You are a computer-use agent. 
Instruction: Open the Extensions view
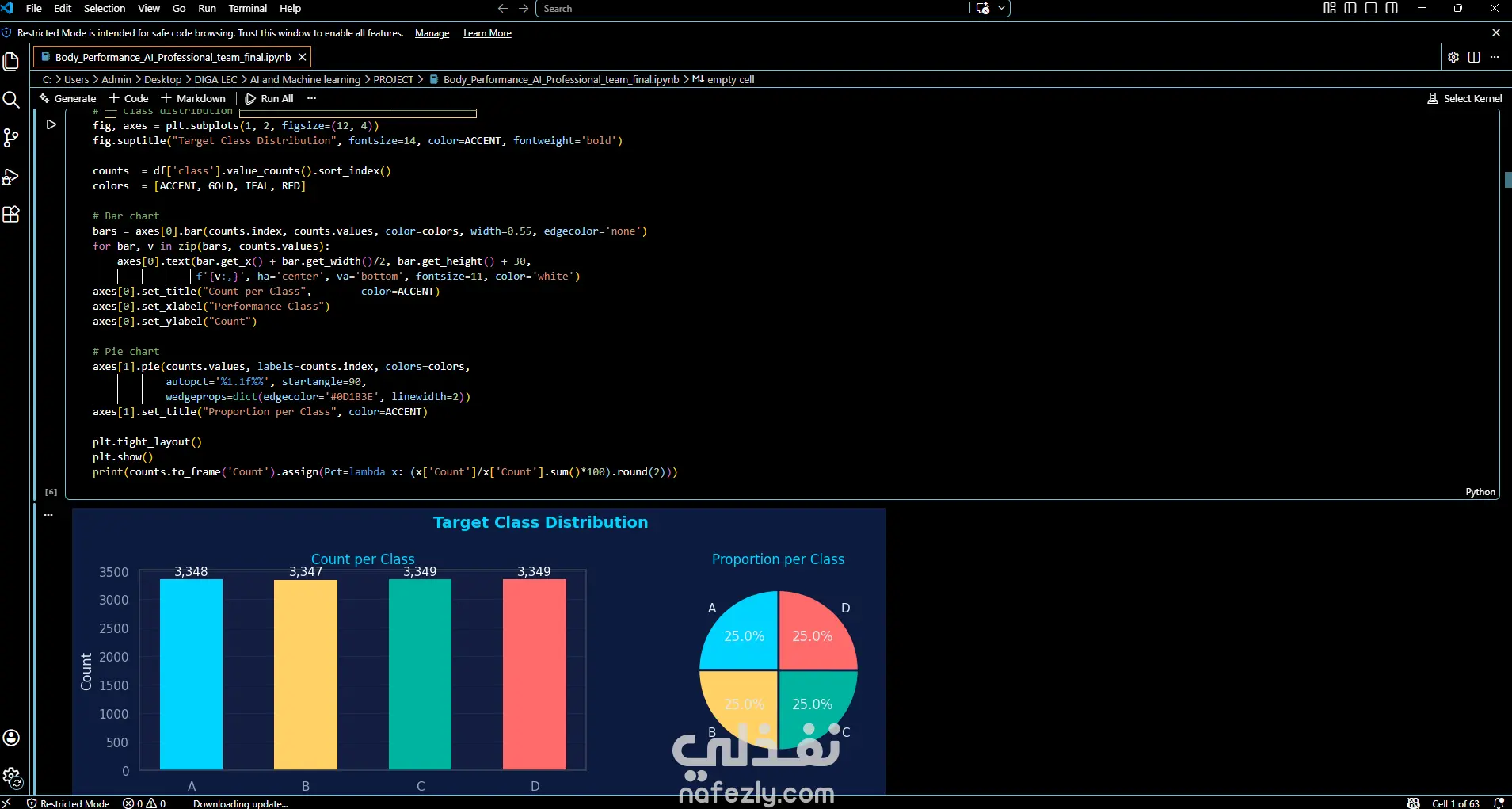[11, 214]
